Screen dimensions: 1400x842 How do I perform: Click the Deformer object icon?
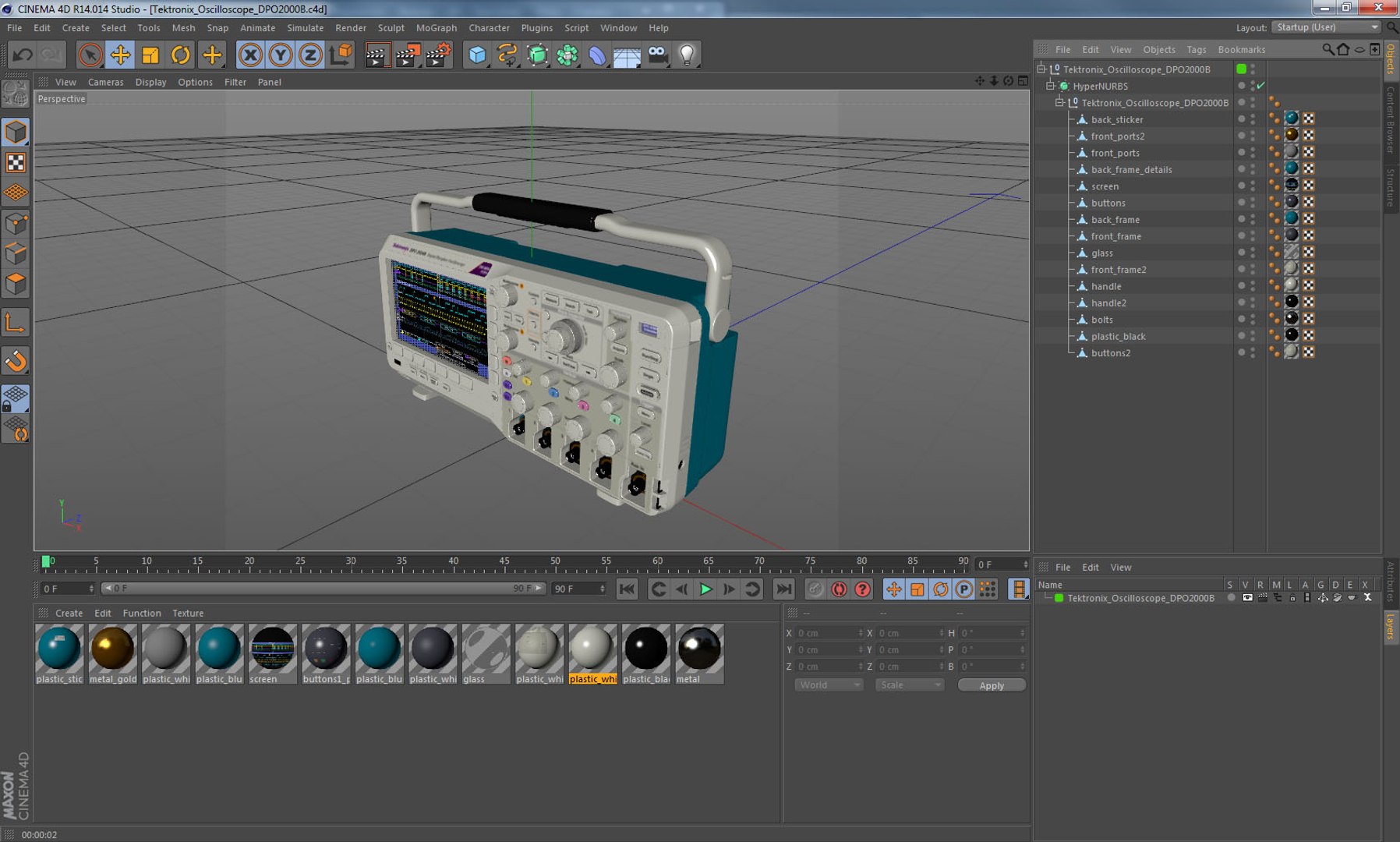[x=597, y=55]
